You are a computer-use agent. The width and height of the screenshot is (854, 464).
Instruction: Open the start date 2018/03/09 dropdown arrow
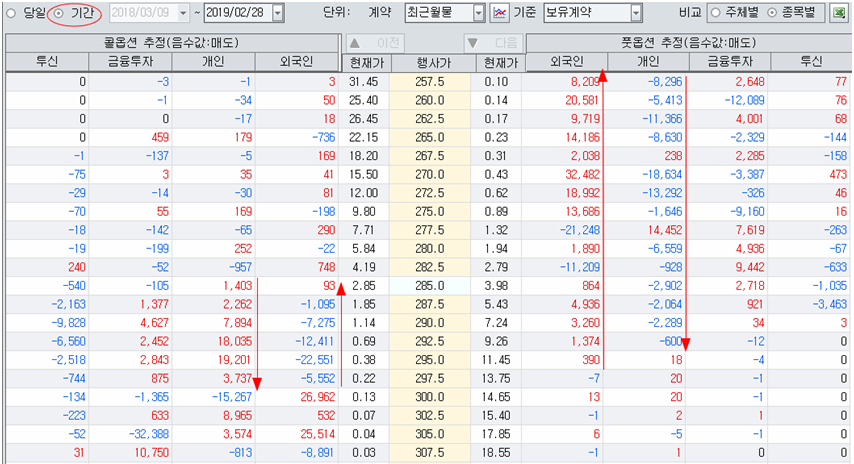tap(183, 13)
